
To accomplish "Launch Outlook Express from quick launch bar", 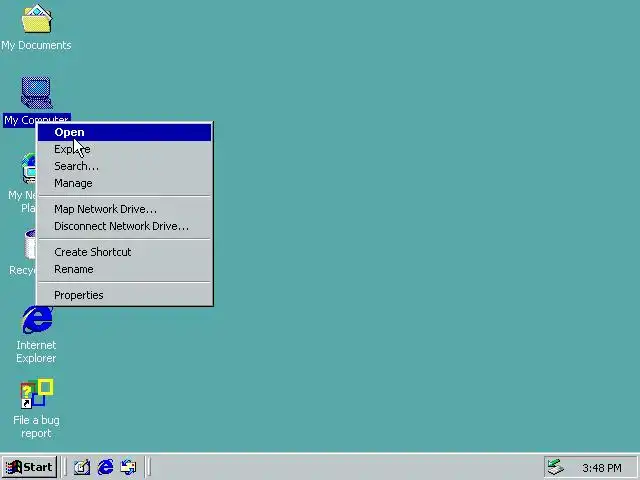I will [129, 467].
